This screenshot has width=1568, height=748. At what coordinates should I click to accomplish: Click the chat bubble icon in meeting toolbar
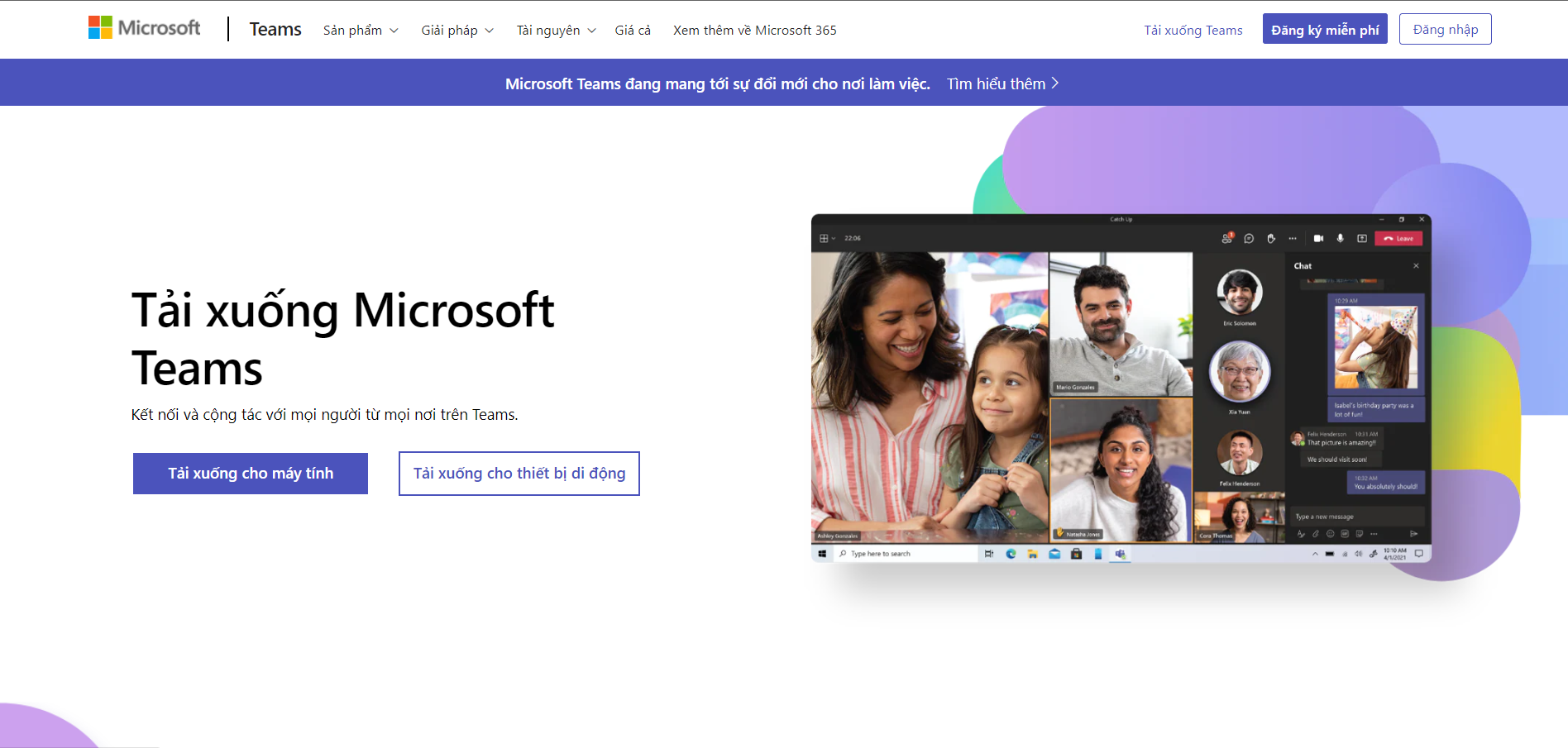point(1249,239)
